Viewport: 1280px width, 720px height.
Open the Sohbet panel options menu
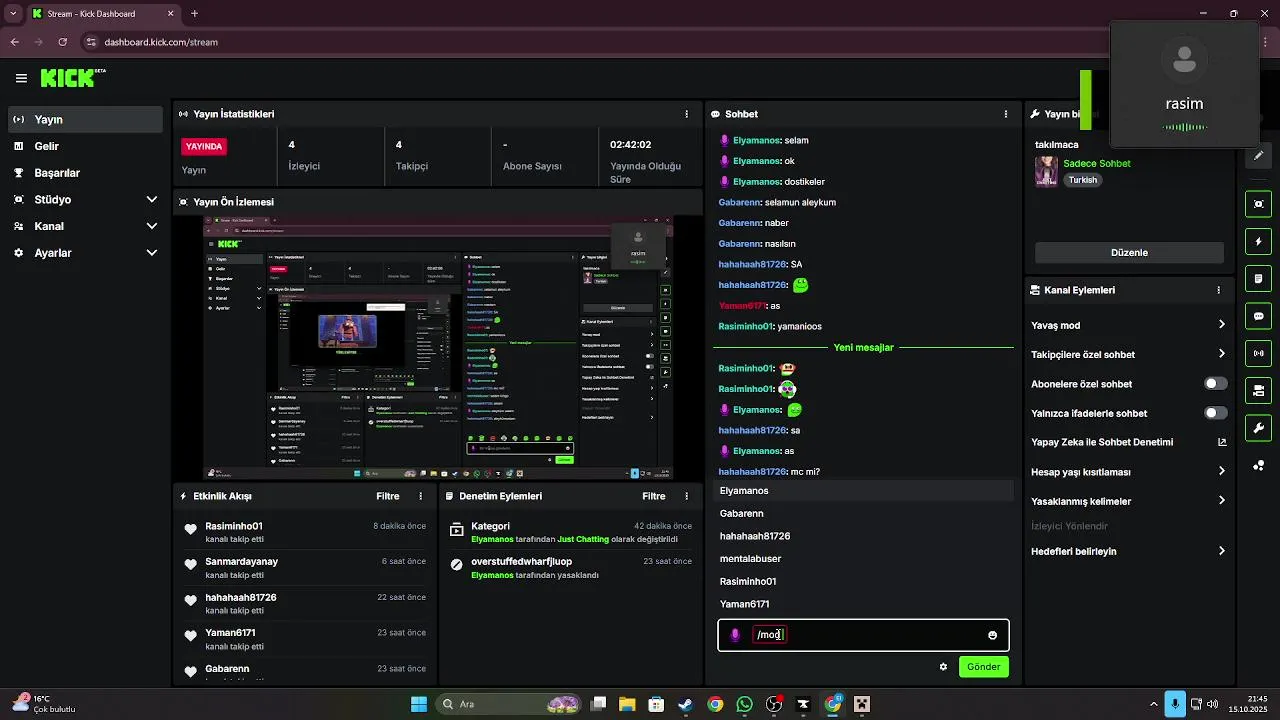tap(1006, 114)
